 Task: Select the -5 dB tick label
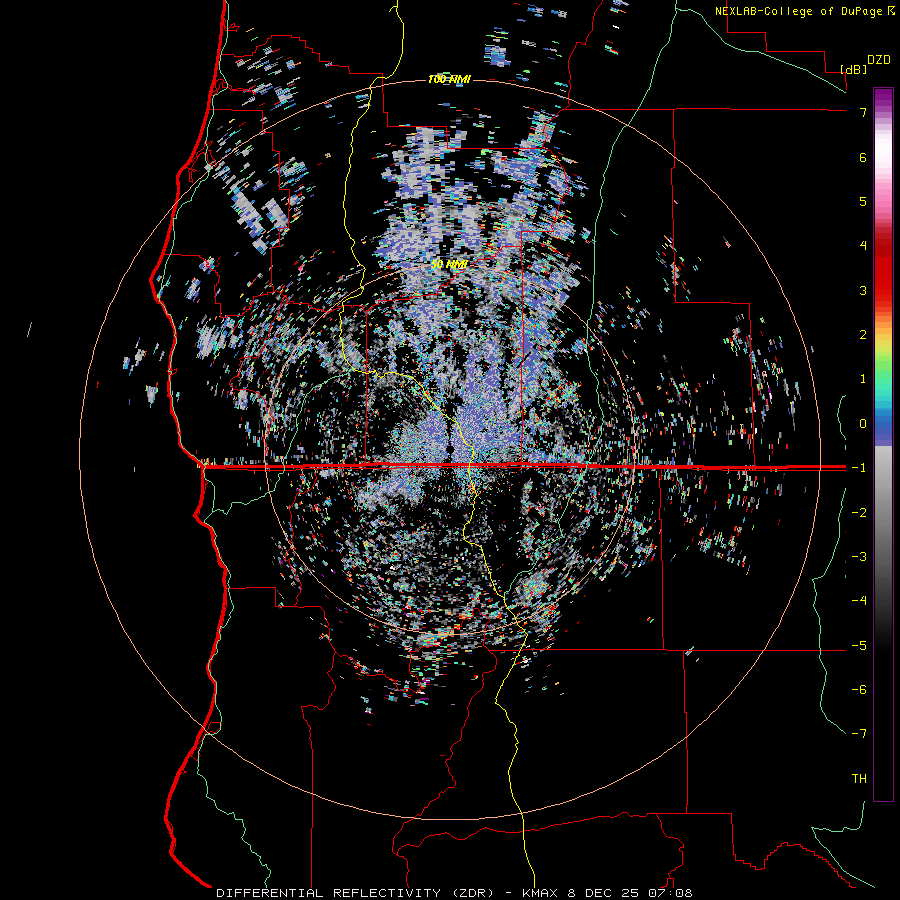click(859, 645)
